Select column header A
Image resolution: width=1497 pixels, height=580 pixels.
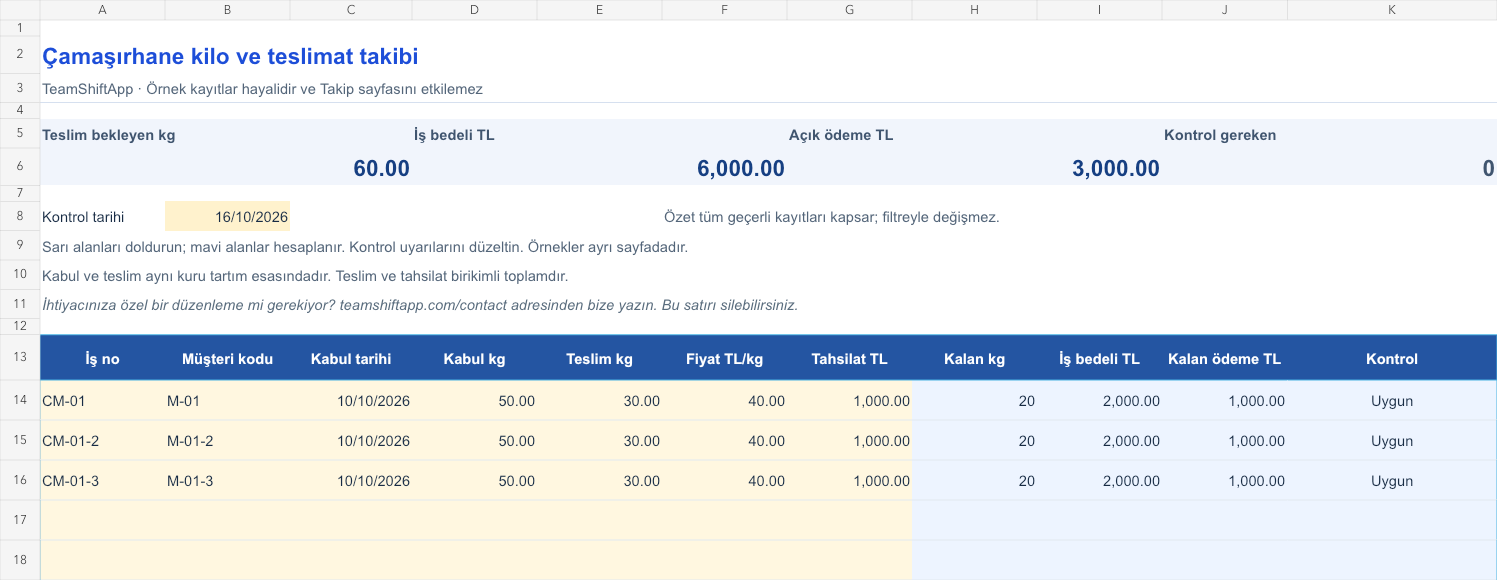pyautogui.click(x=103, y=9)
